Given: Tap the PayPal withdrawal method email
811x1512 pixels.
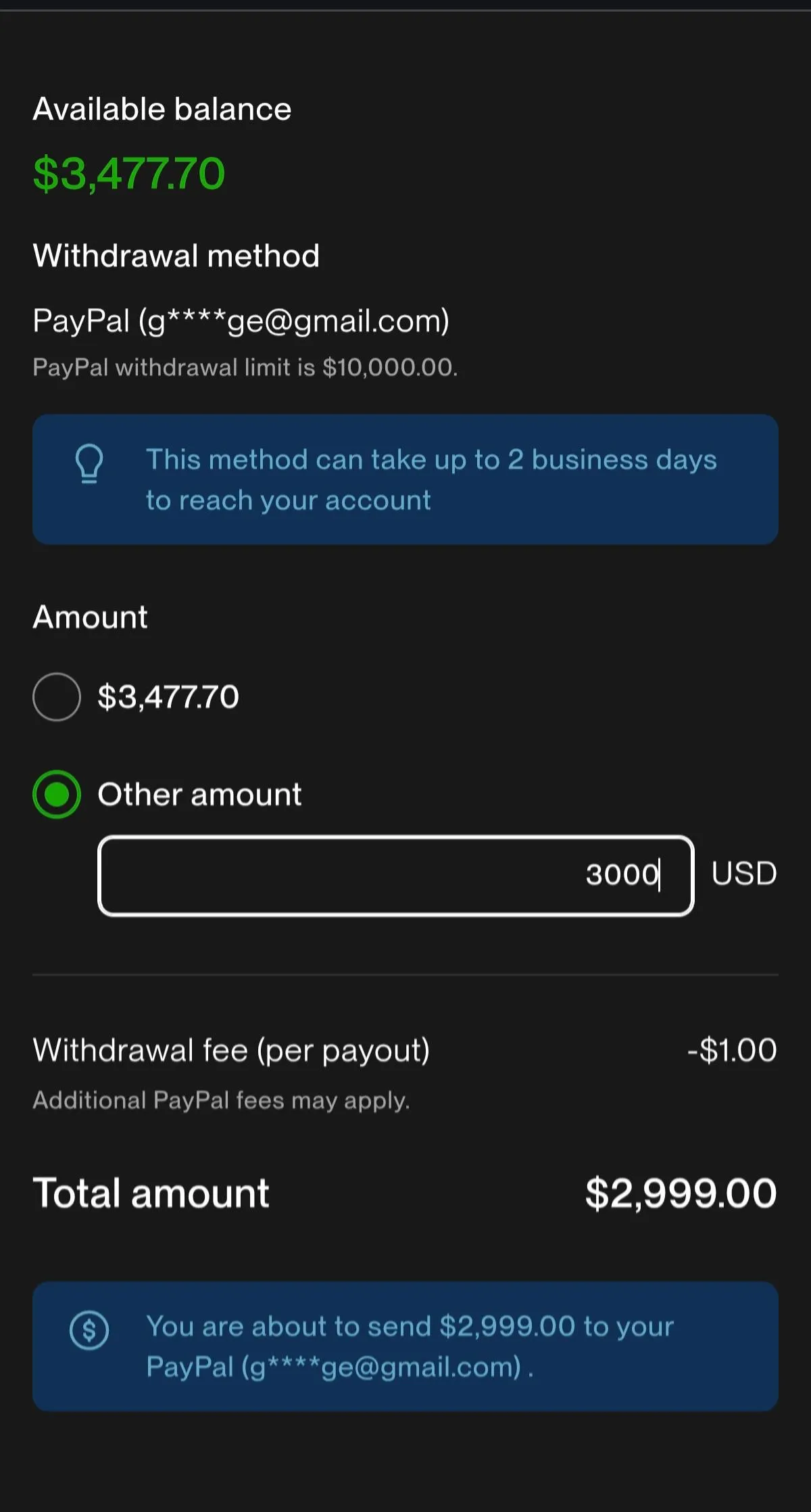Looking at the screenshot, I should (x=241, y=321).
